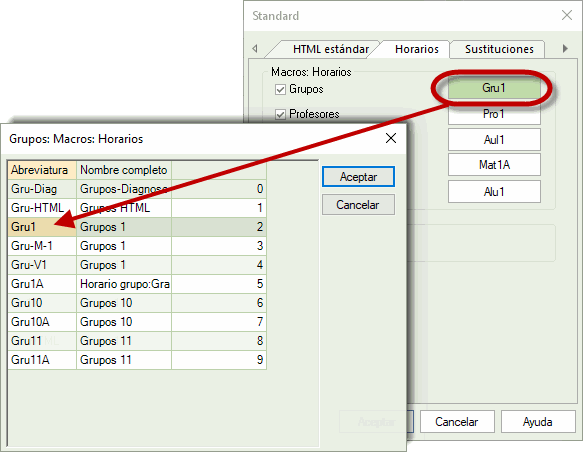
Task: Open the Alu1 macro selector
Action: 494,191
